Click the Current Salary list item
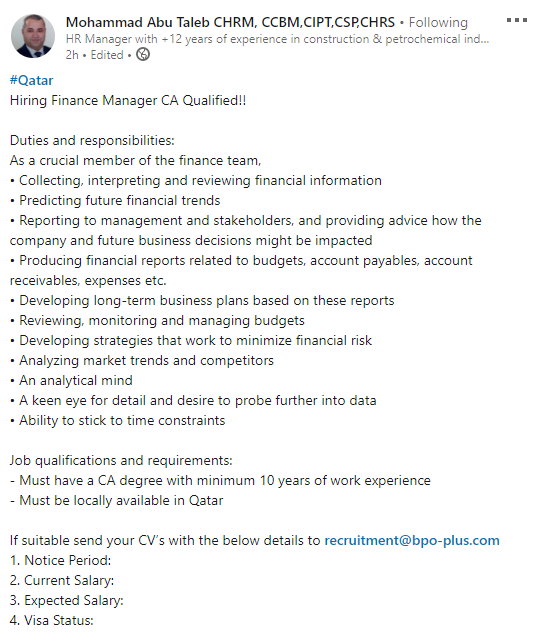 tap(62, 580)
